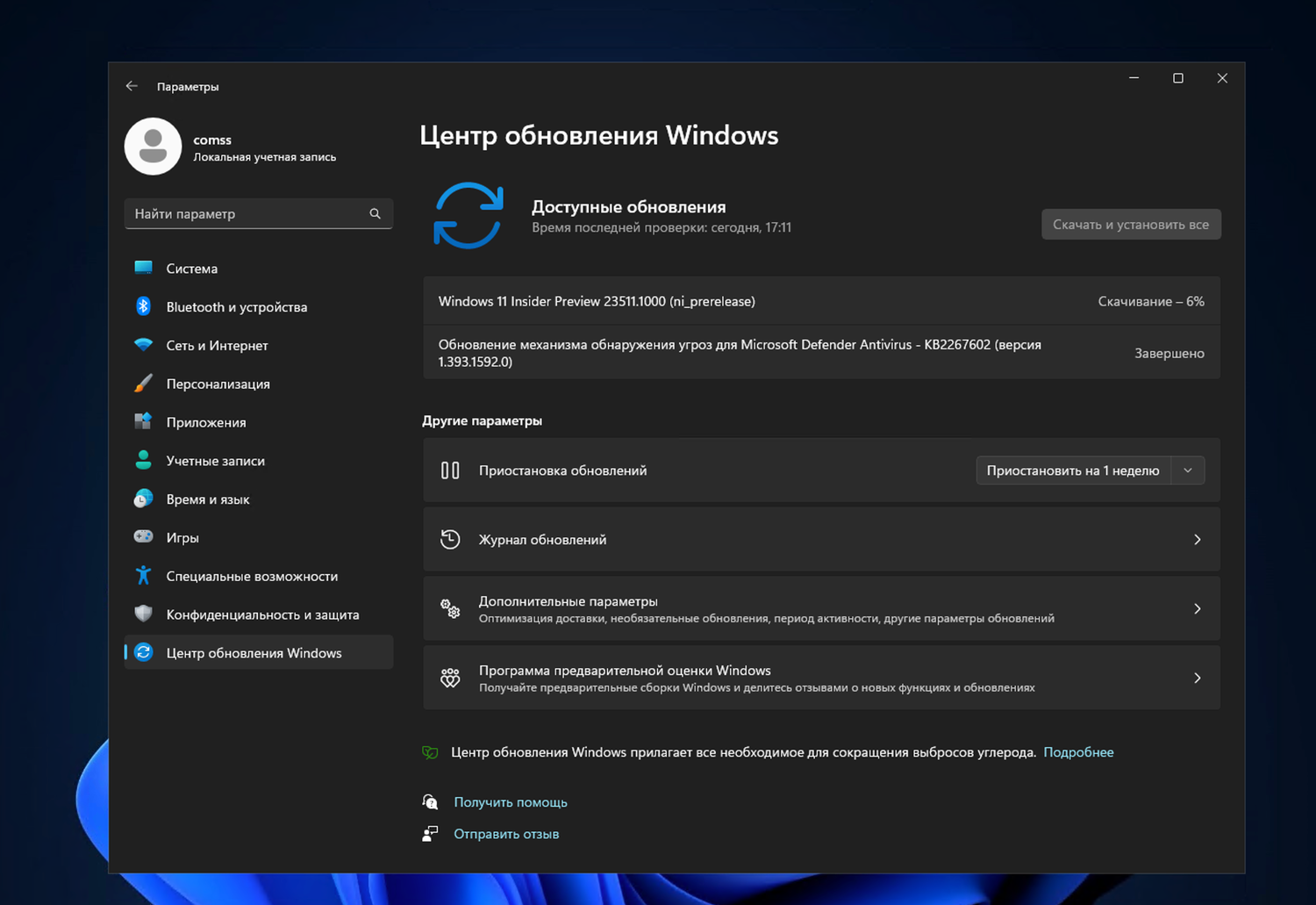Click the Игры gamepad icon
The width and height of the screenshot is (1316, 905).
click(x=143, y=537)
